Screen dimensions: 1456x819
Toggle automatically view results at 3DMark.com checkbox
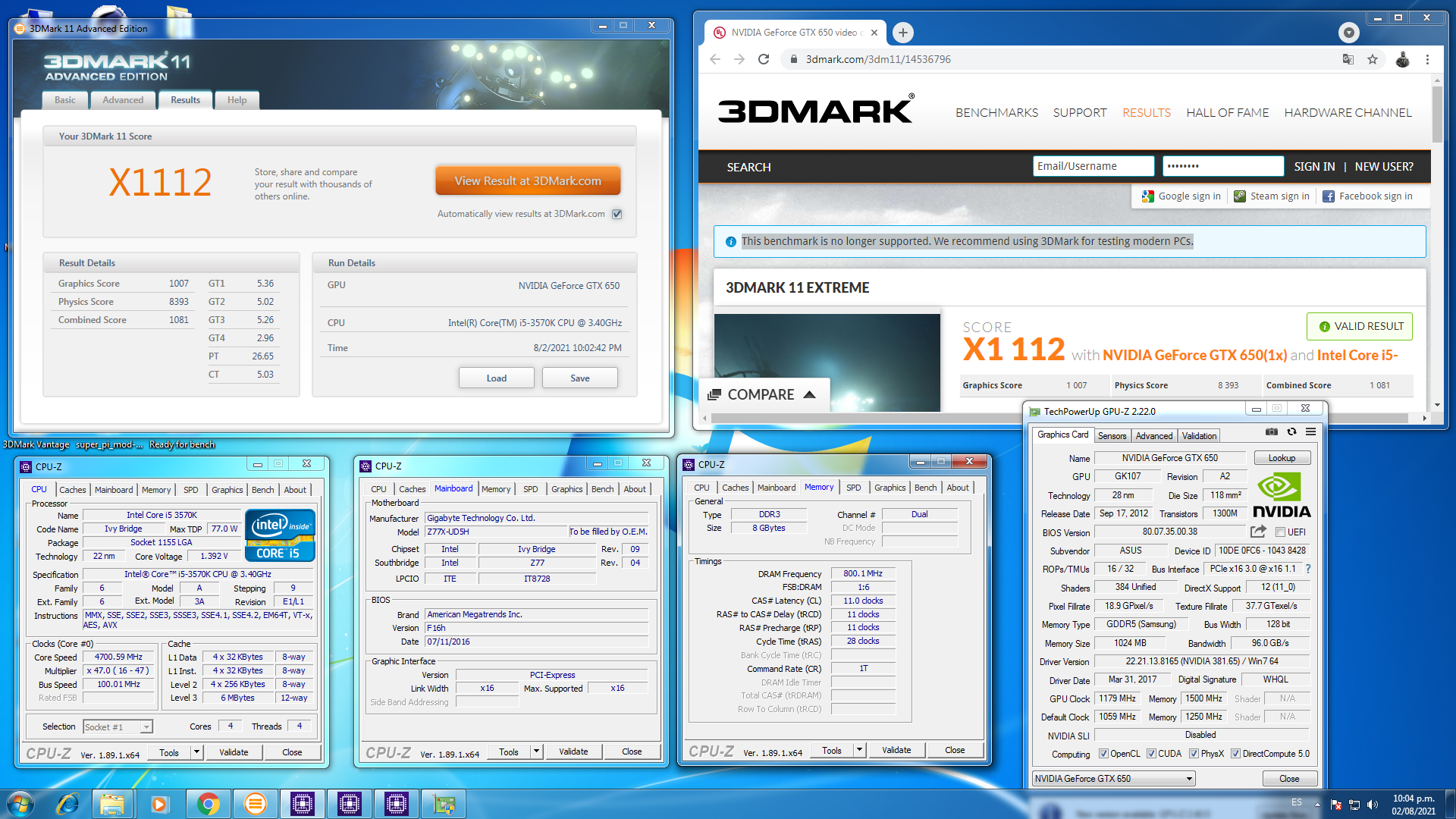click(617, 214)
